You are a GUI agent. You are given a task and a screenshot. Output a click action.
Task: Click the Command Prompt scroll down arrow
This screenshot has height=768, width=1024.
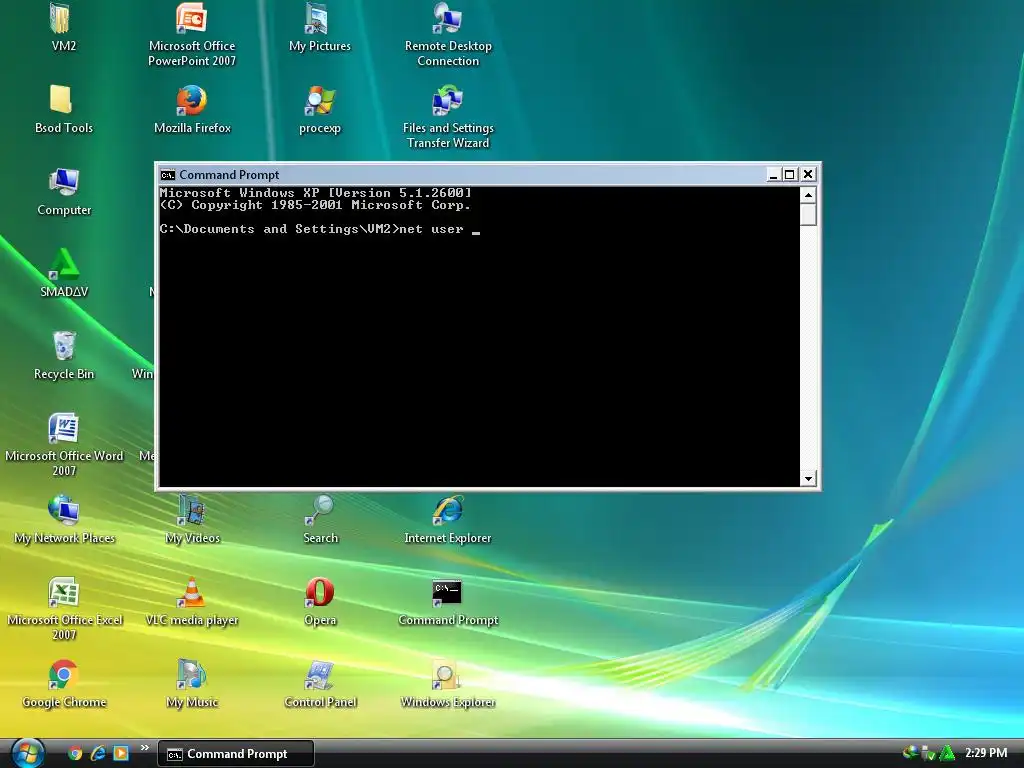coord(808,479)
